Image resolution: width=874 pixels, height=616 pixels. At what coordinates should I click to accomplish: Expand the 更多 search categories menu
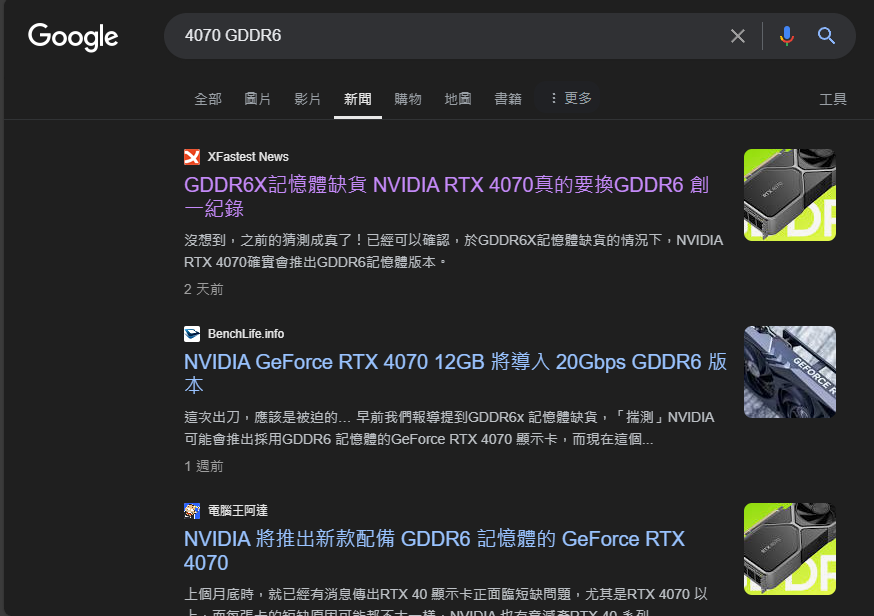[x=569, y=98]
